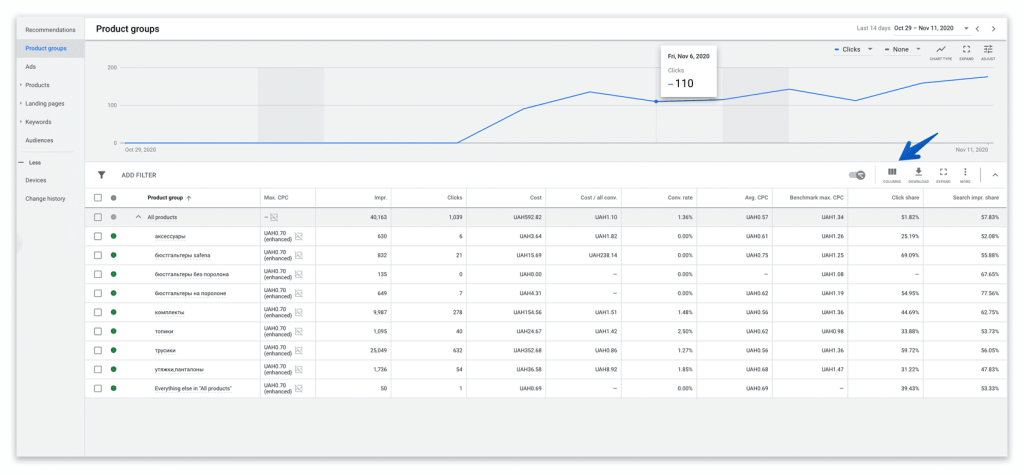
Task: Click the chart Adjust icon
Action: 988,51
